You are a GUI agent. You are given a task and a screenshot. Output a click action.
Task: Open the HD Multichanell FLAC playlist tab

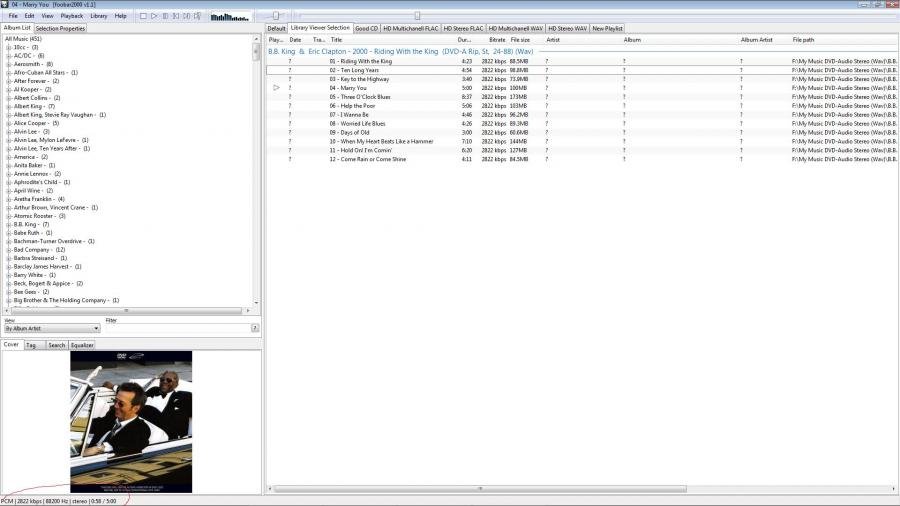click(410, 28)
